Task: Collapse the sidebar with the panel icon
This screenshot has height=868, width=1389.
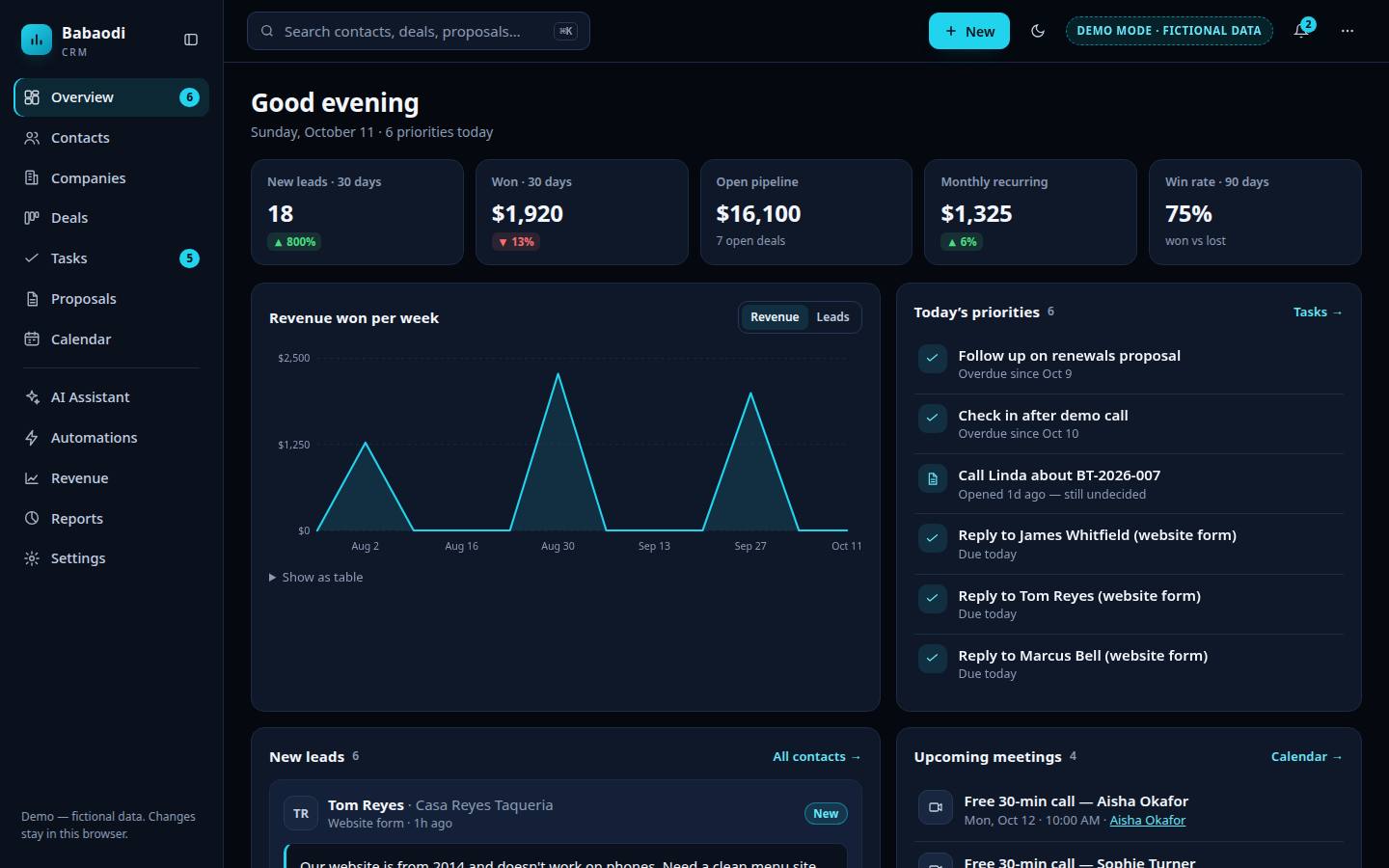Action: point(191,40)
